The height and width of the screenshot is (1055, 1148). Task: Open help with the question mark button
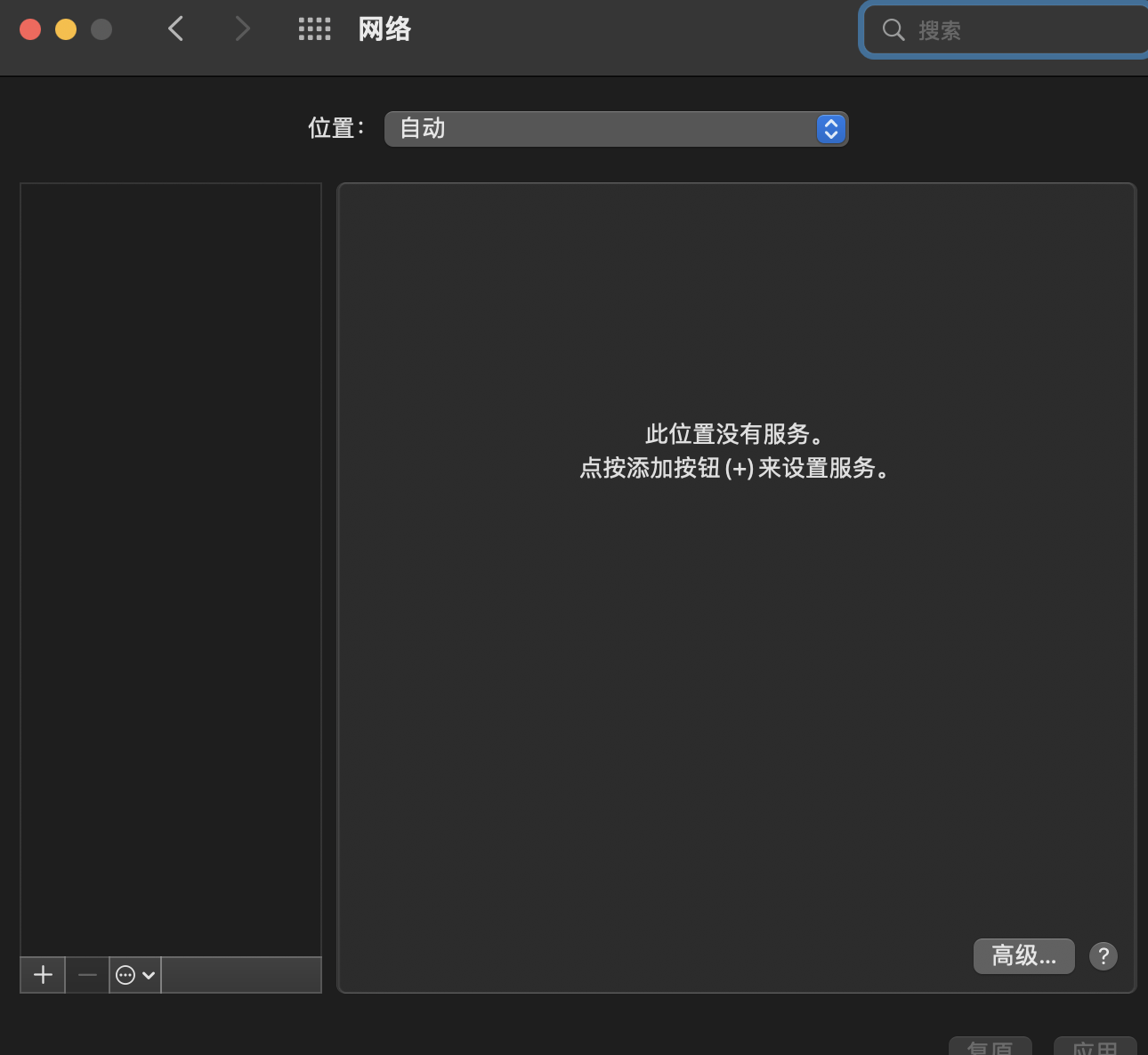click(1104, 956)
